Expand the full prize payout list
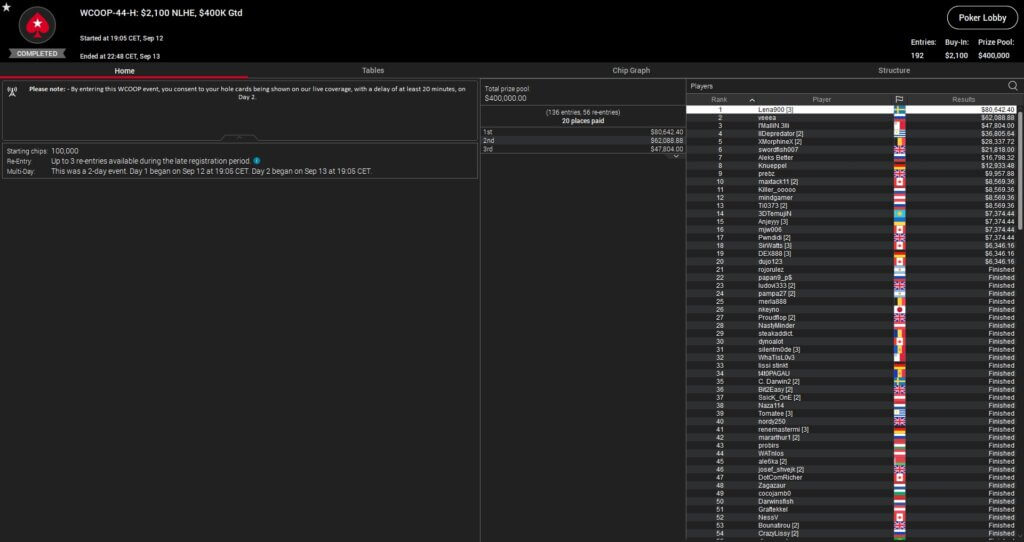Image resolution: width=1024 pixels, height=542 pixels. tap(676, 156)
